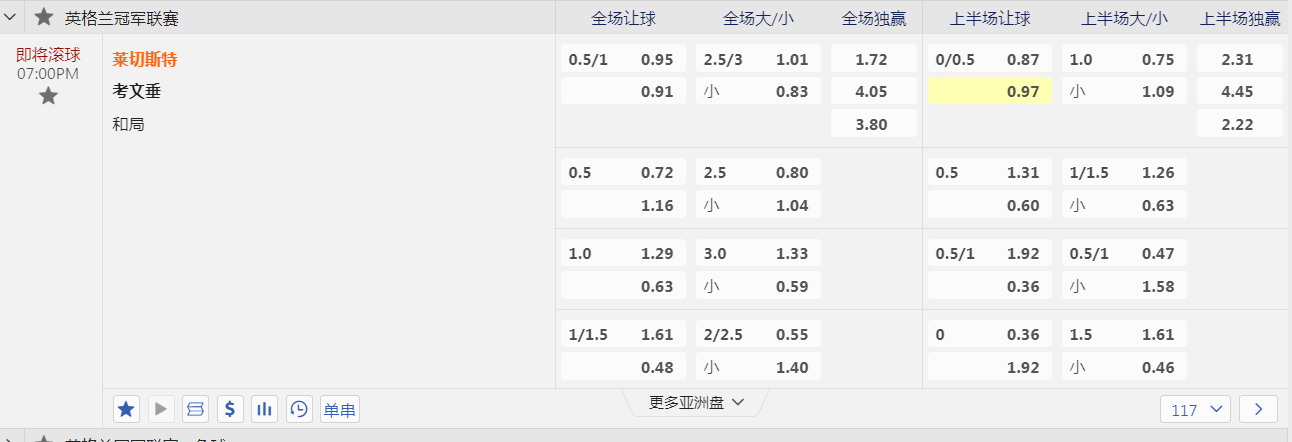Screen dimensions: 1292x442
Task: Select 全场独赢 column header
Action: pos(874,18)
